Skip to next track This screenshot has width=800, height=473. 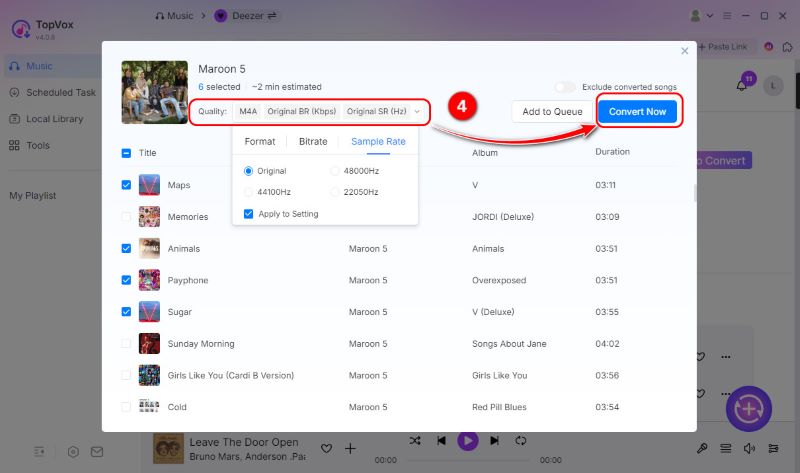[x=494, y=440]
